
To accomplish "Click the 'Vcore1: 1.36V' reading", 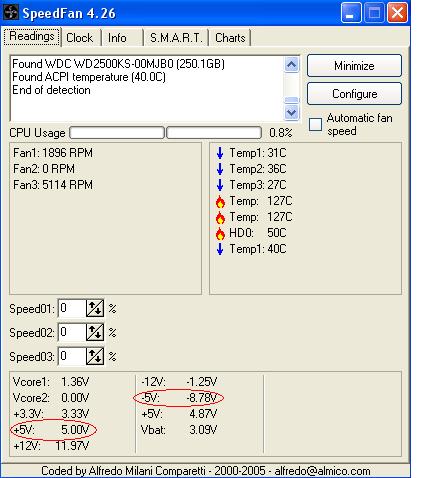I will pos(51,382).
